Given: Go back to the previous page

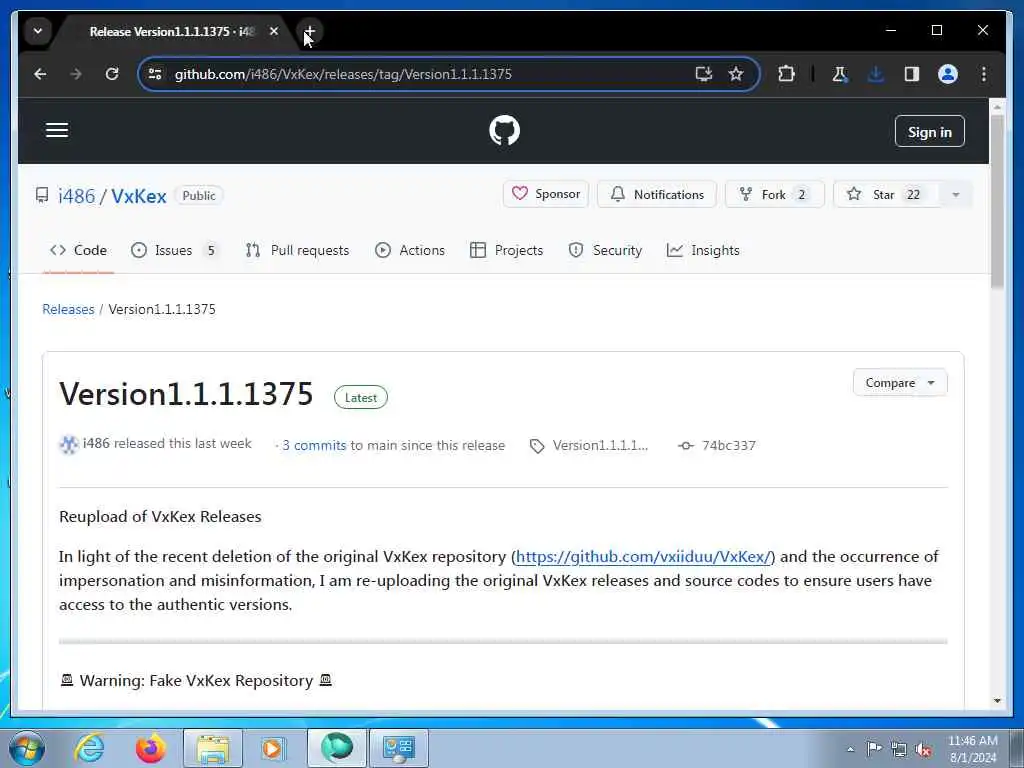Looking at the screenshot, I should [x=40, y=74].
